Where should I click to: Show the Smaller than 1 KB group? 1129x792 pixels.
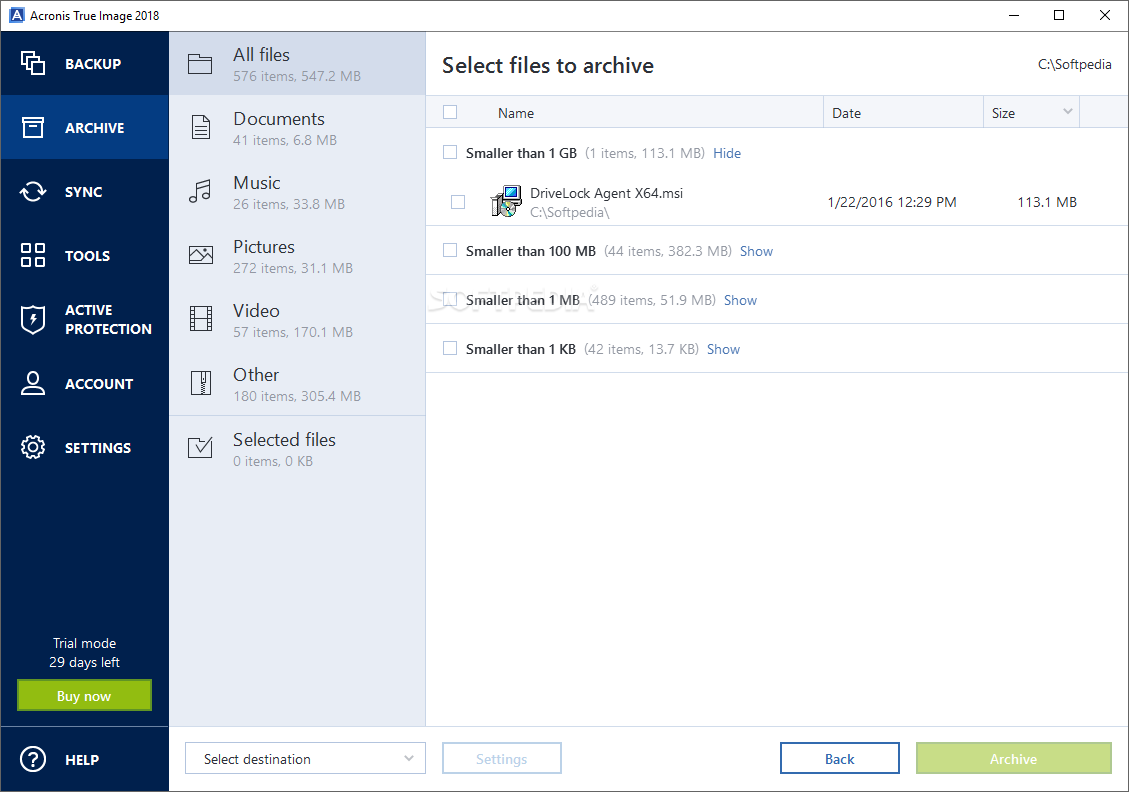tap(723, 349)
